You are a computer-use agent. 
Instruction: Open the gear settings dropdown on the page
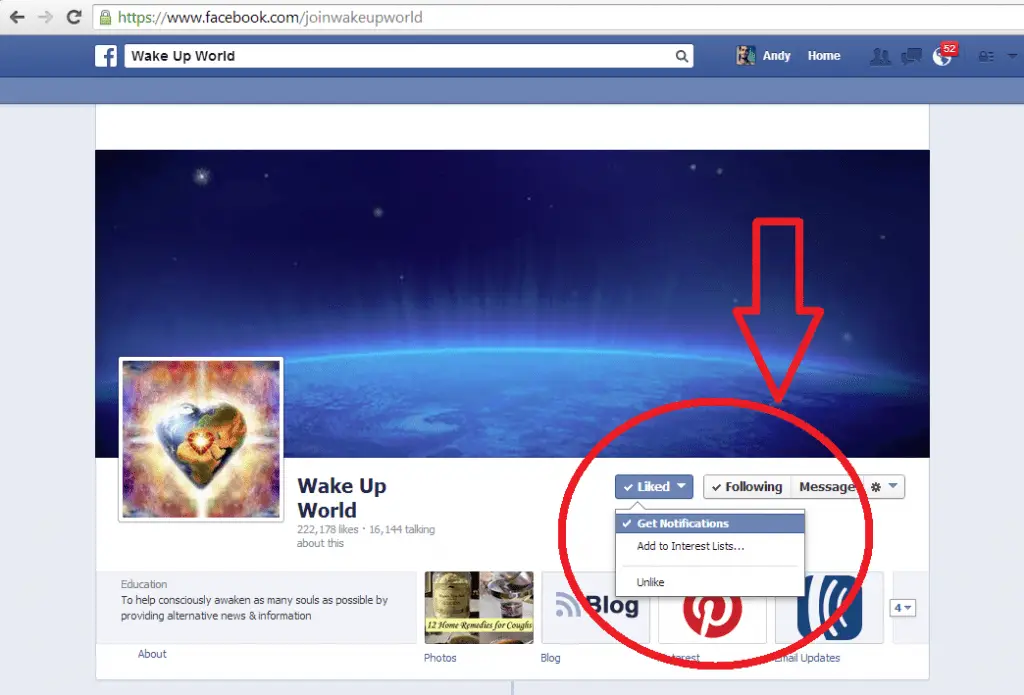pyautogui.click(x=884, y=487)
